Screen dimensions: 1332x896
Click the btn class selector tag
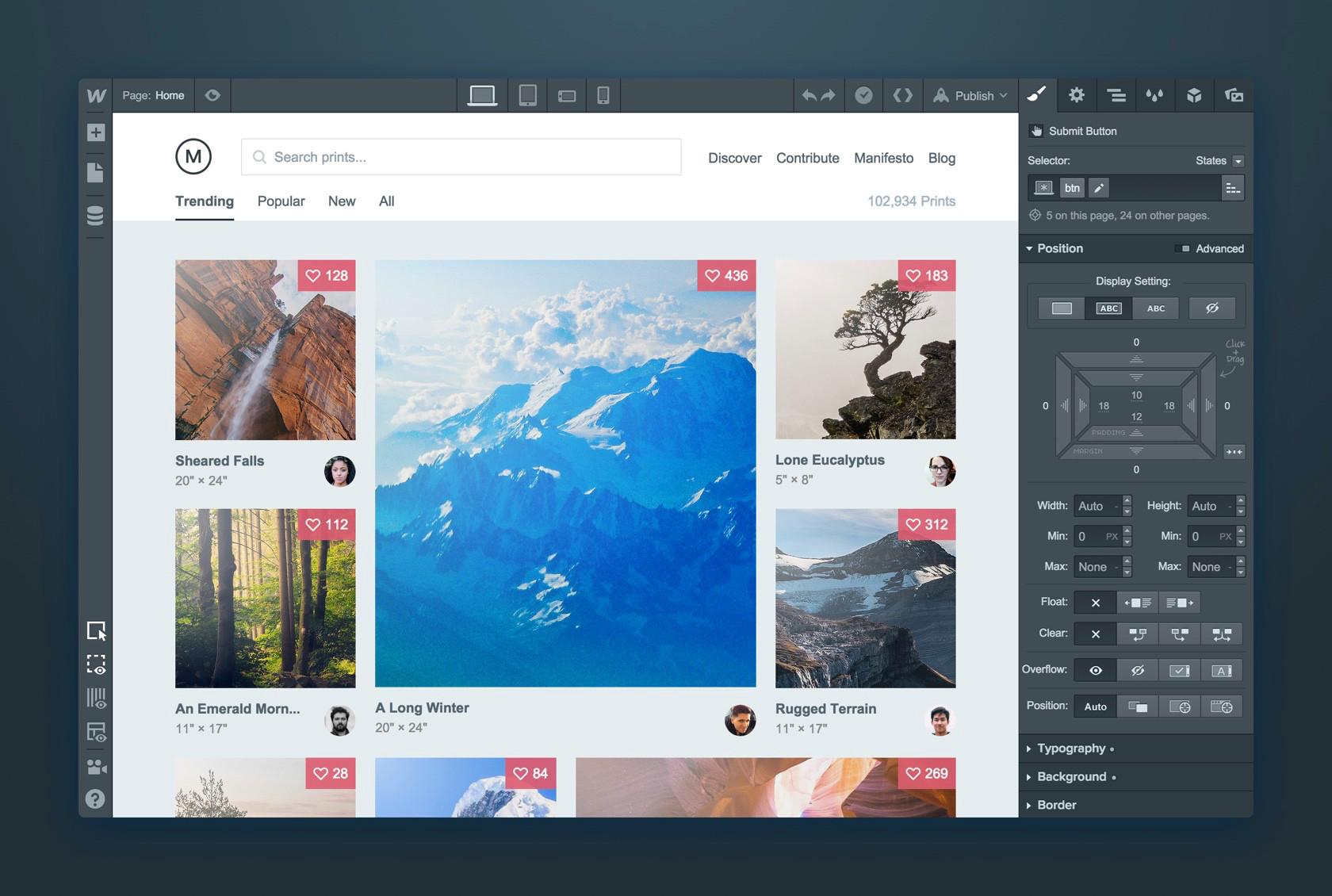pos(1072,188)
